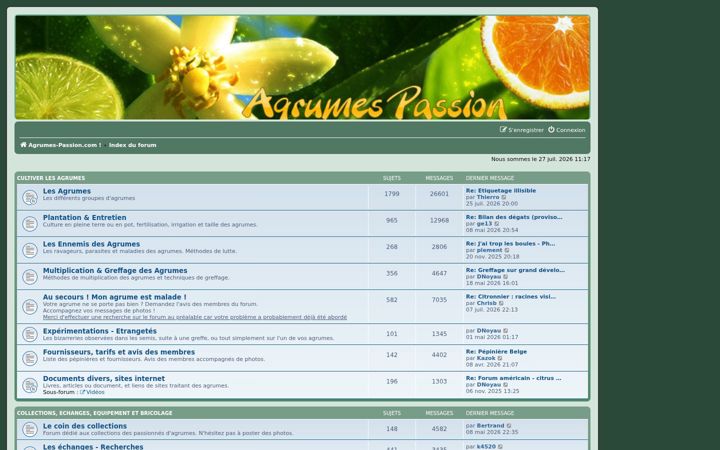View latest post icon next to plement
This screenshot has width=720, height=450.
507,251
